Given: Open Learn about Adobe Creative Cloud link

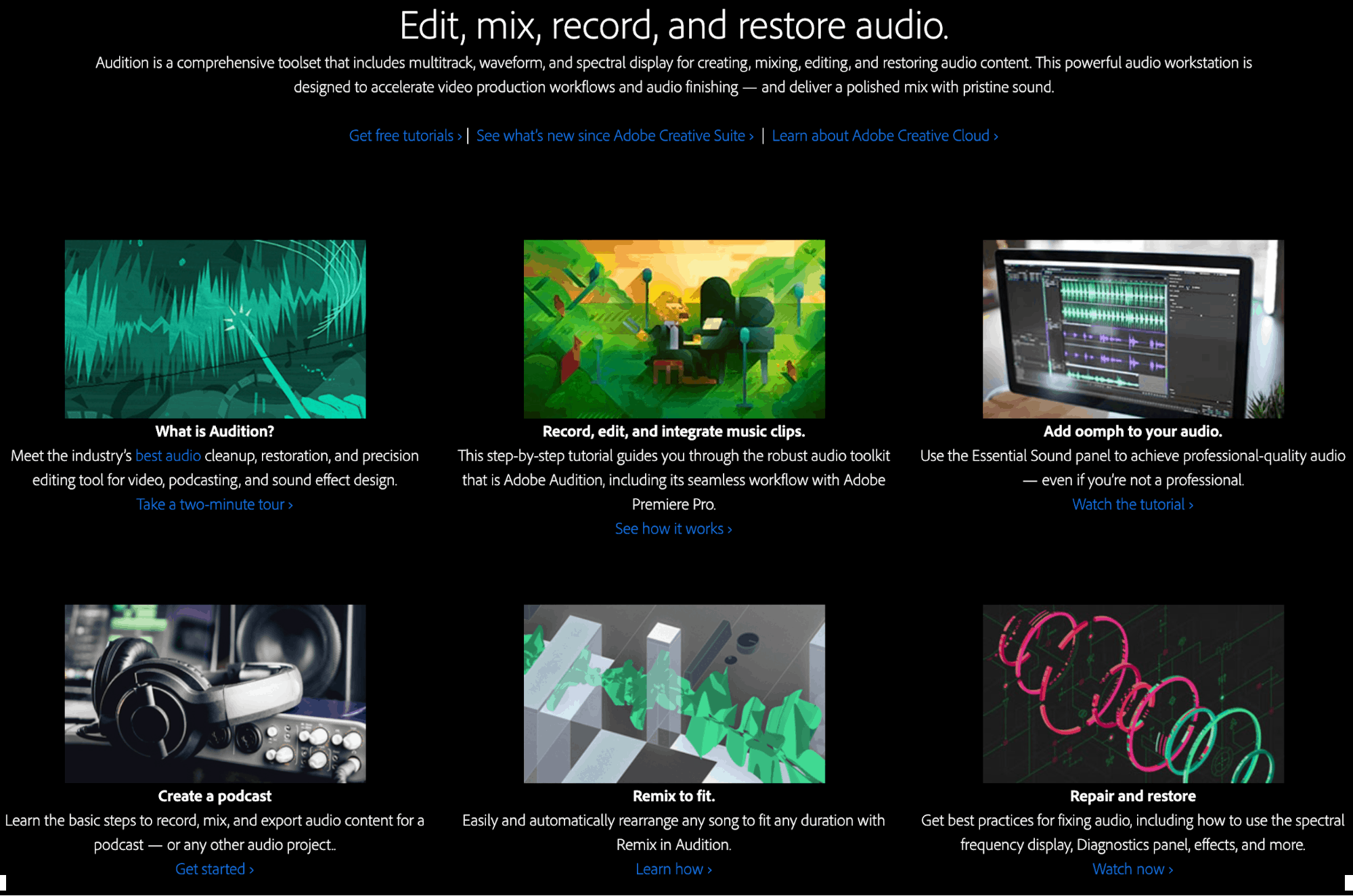Looking at the screenshot, I should point(885,136).
